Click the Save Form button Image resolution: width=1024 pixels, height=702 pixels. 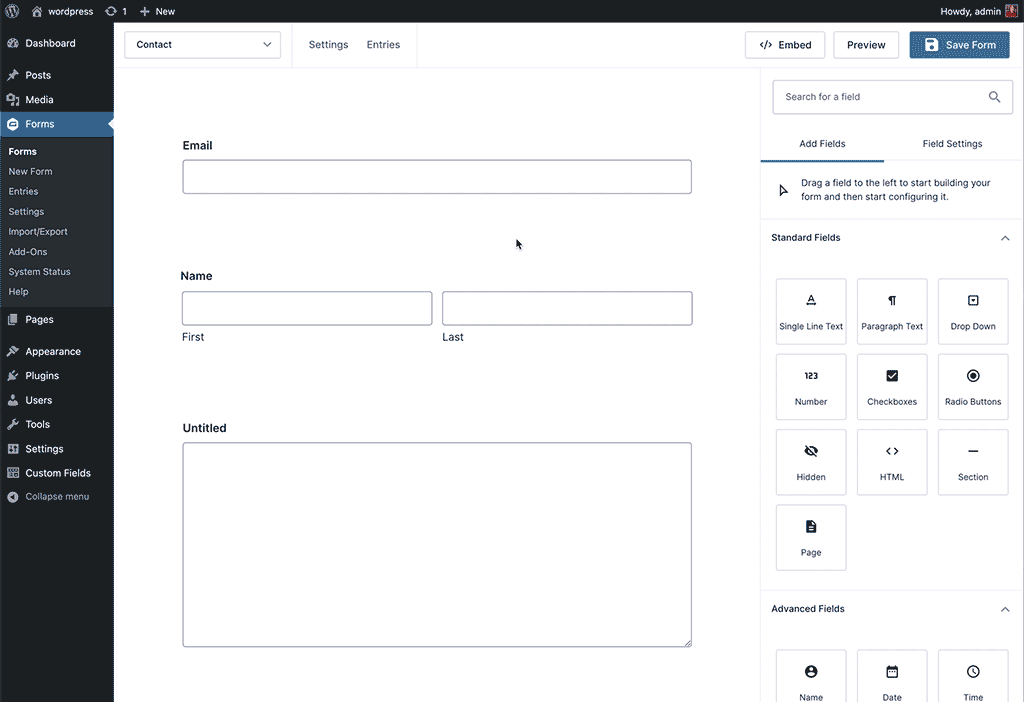pos(958,44)
